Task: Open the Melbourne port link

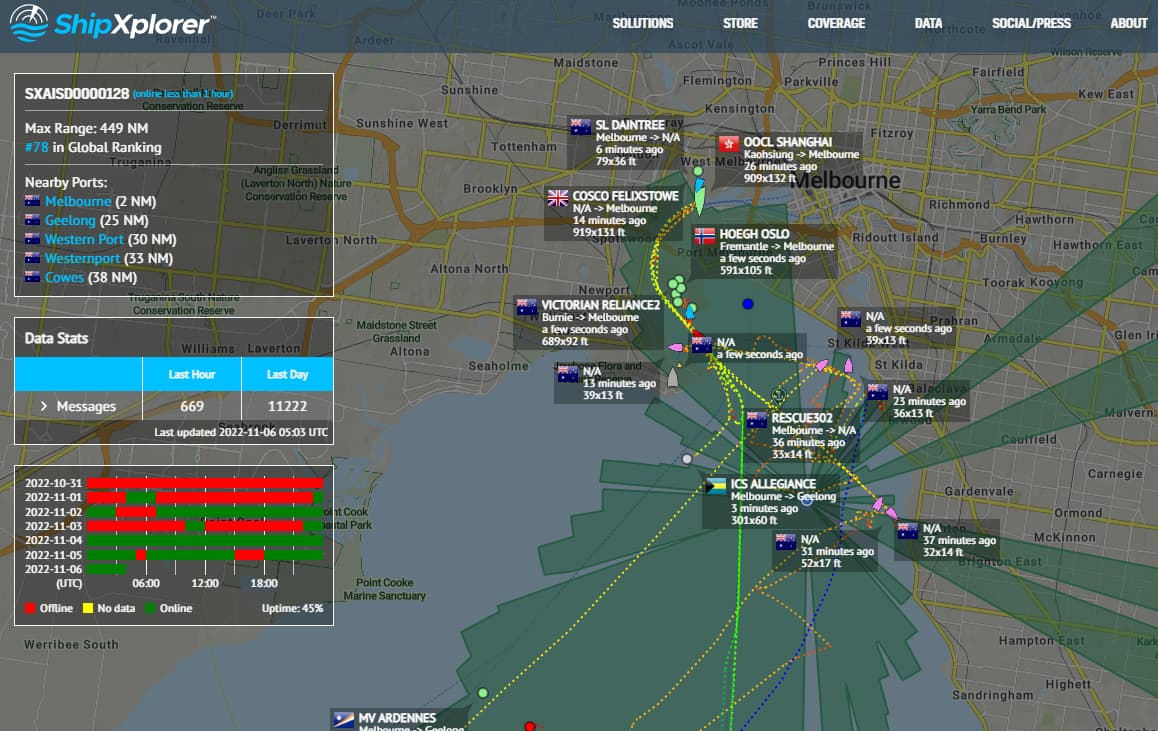Action: coord(78,201)
